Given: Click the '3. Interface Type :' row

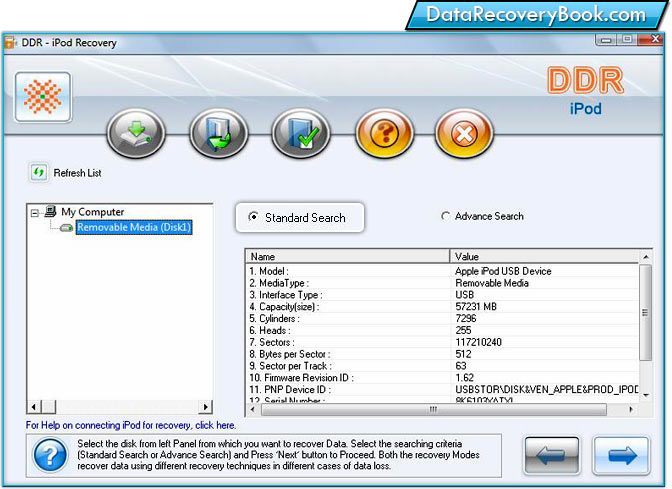Looking at the screenshot, I should point(442,295).
